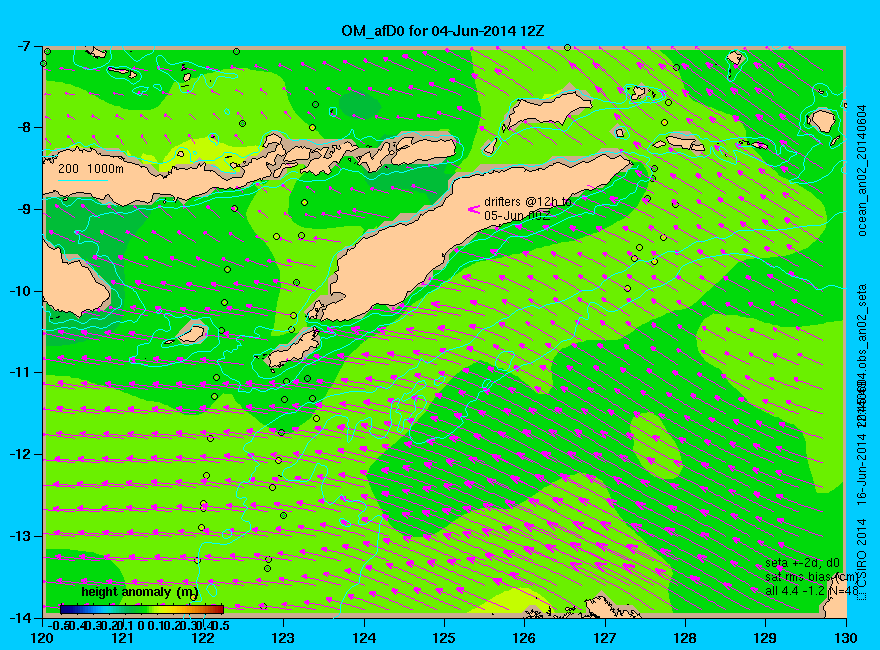This screenshot has width=880, height=650.
Task: Click latitude axis label -8
Action: (25, 127)
